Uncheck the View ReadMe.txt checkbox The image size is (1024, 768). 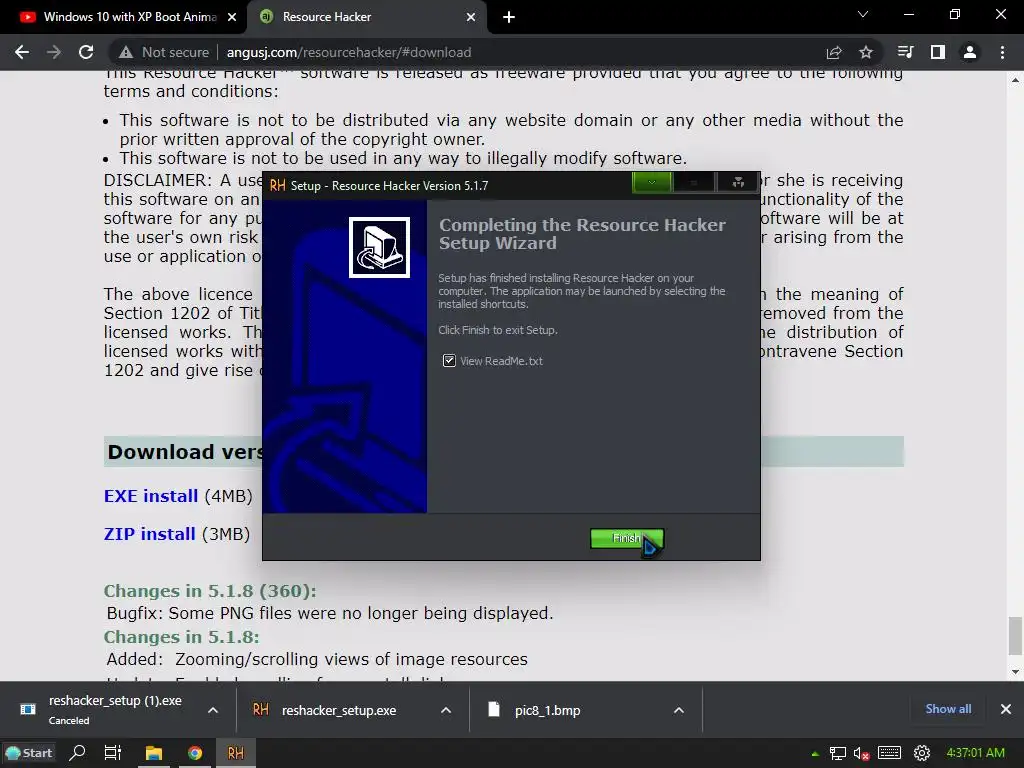[449, 360]
